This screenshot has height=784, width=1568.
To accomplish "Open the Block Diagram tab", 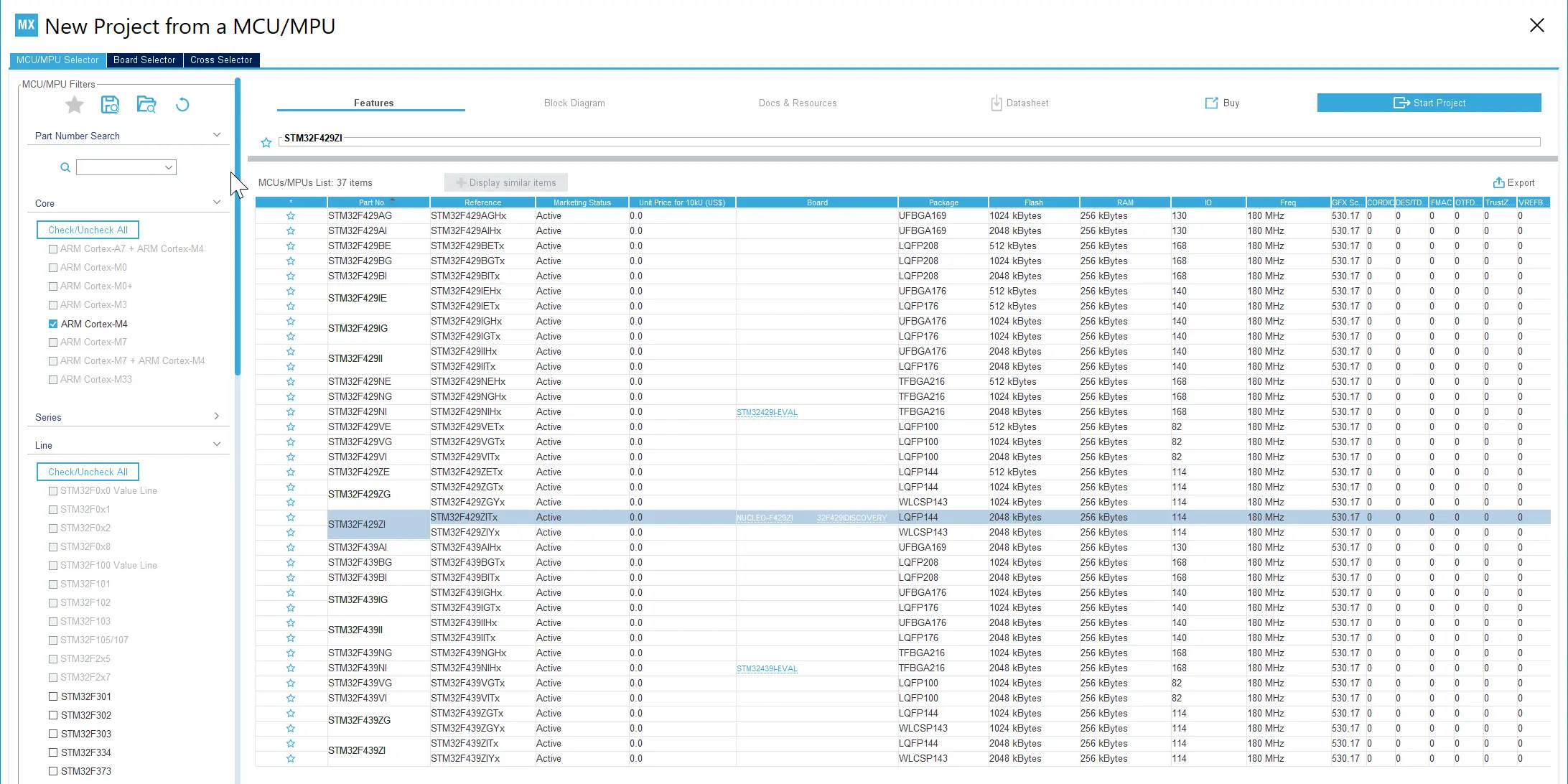I will click(574, 103).
